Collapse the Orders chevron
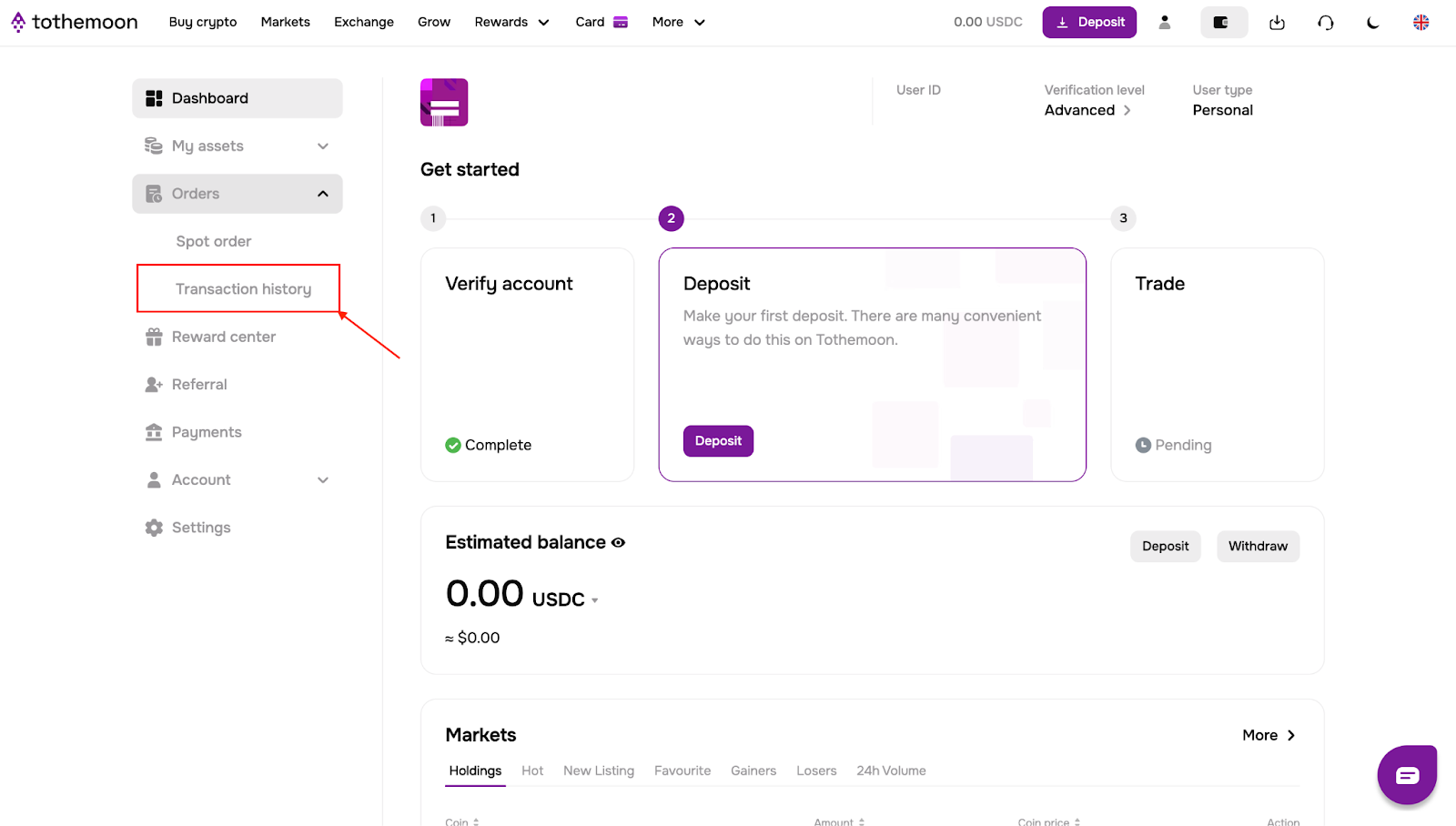The width and height of the screenshot is (1456, 826). (323, 194)
